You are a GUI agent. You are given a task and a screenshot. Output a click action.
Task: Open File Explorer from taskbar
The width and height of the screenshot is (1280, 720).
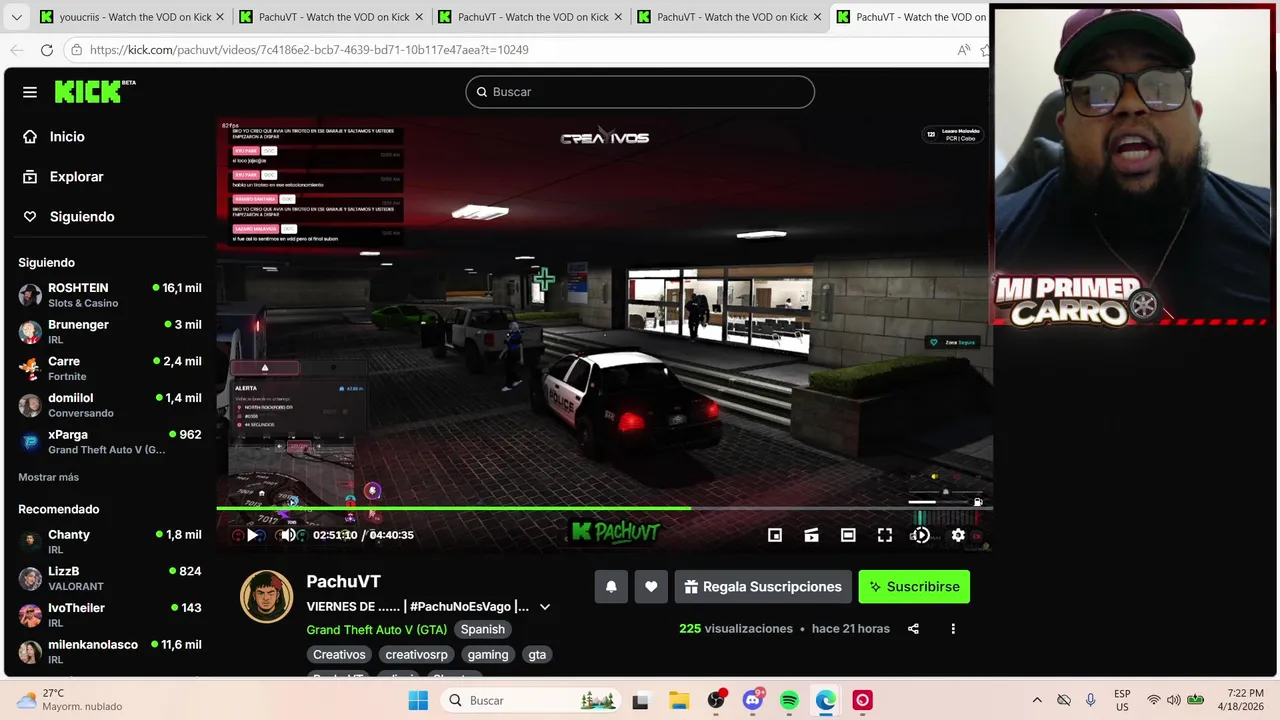click(x=678, y=701)
